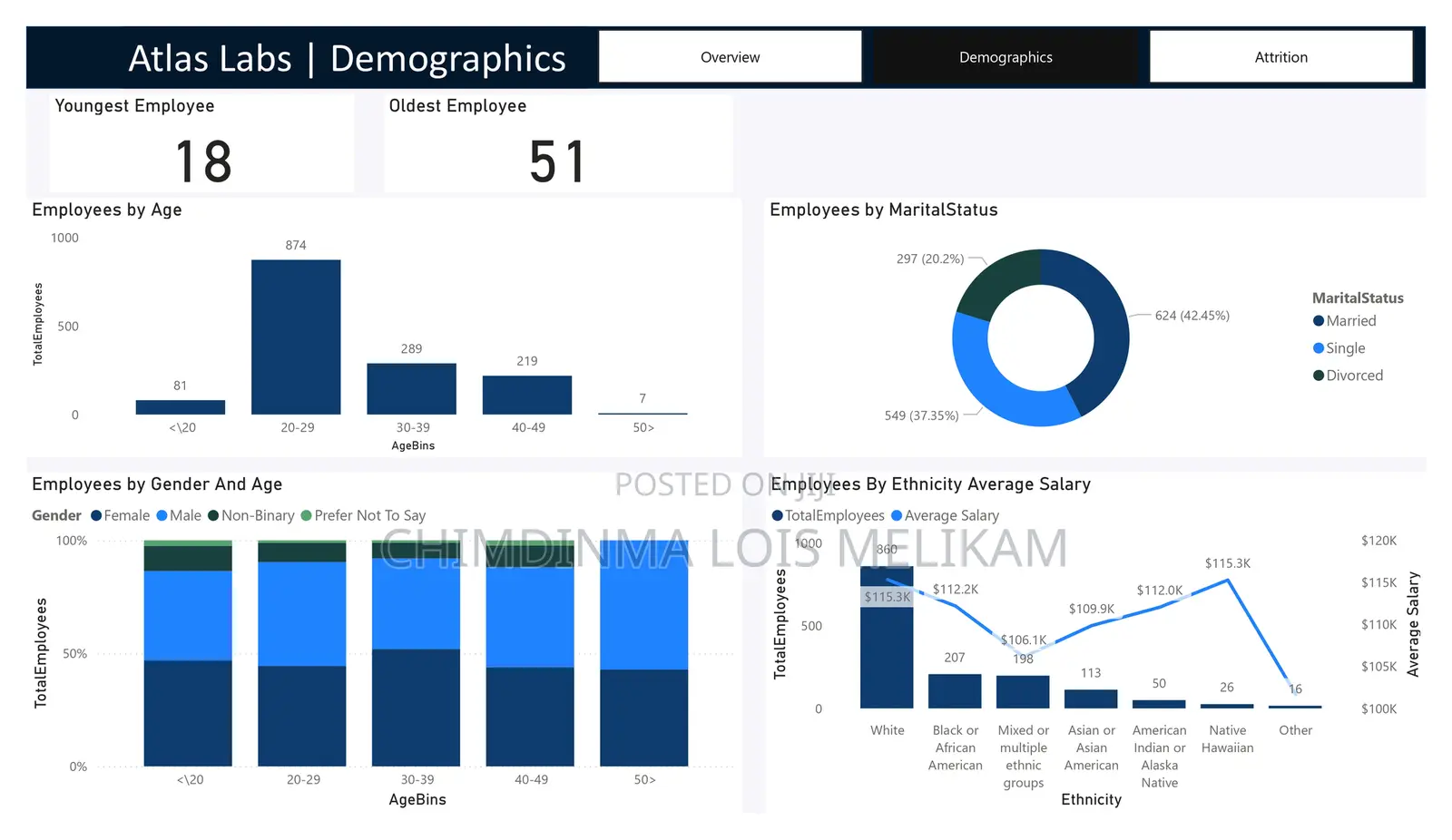Image resolution: width=1452 pixels, height=840 pixels.
Task: Click the Ethnicity axis title
Action: pos(1091,799)
